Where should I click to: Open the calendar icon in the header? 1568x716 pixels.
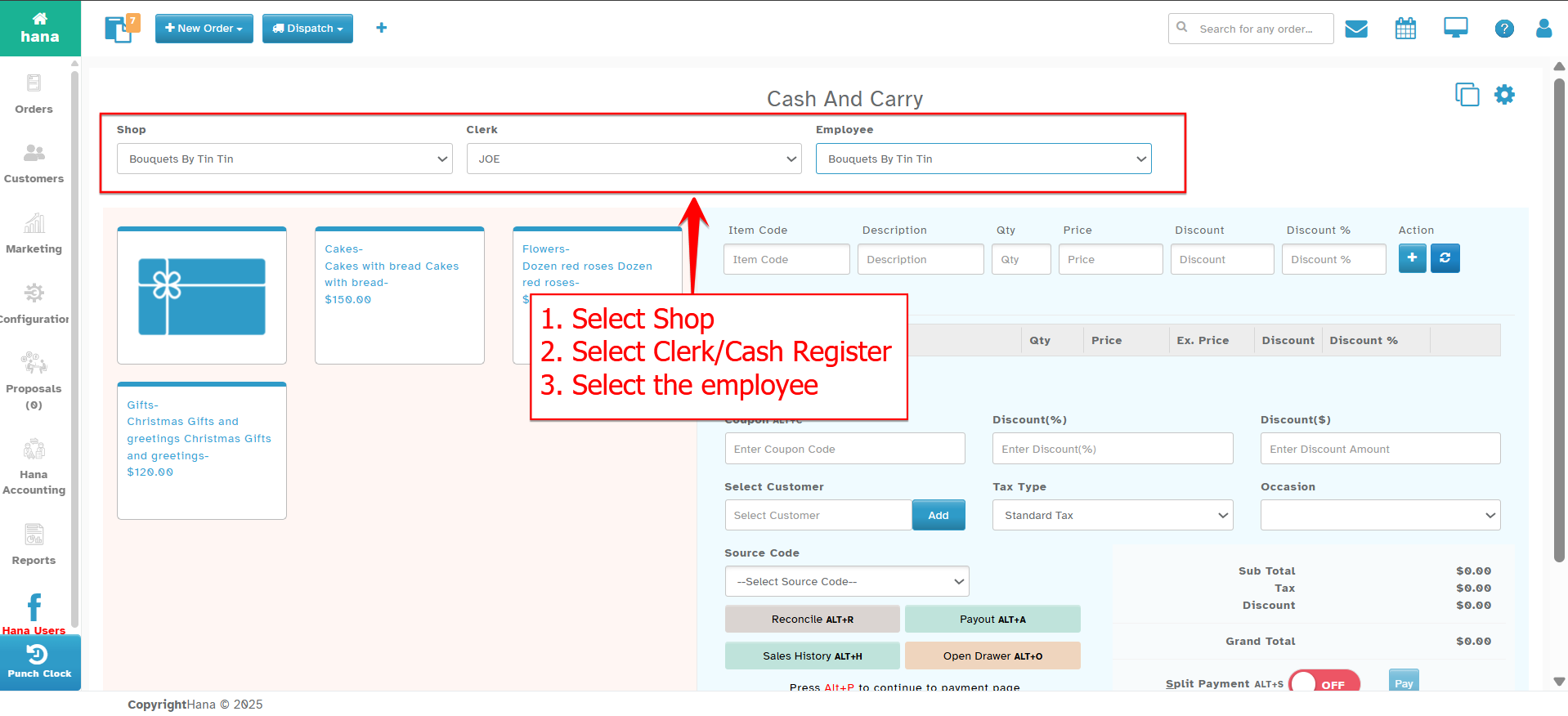coord(1405,29)
